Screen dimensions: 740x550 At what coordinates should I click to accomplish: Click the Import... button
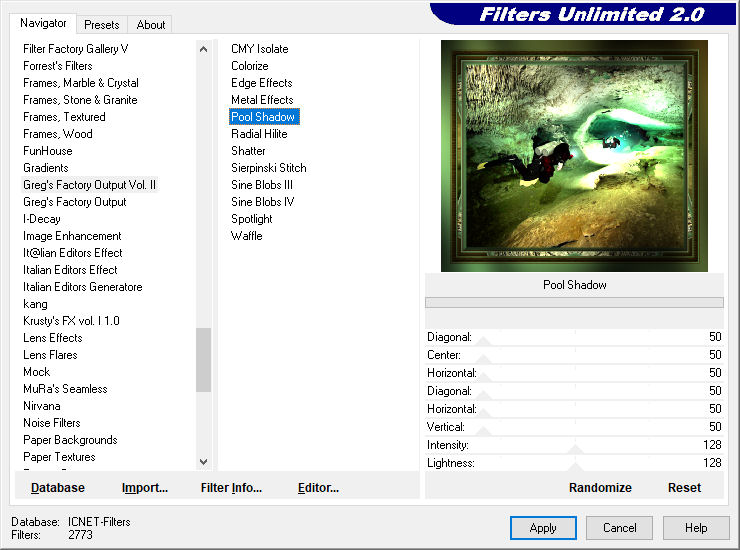(x=144, y=488)
